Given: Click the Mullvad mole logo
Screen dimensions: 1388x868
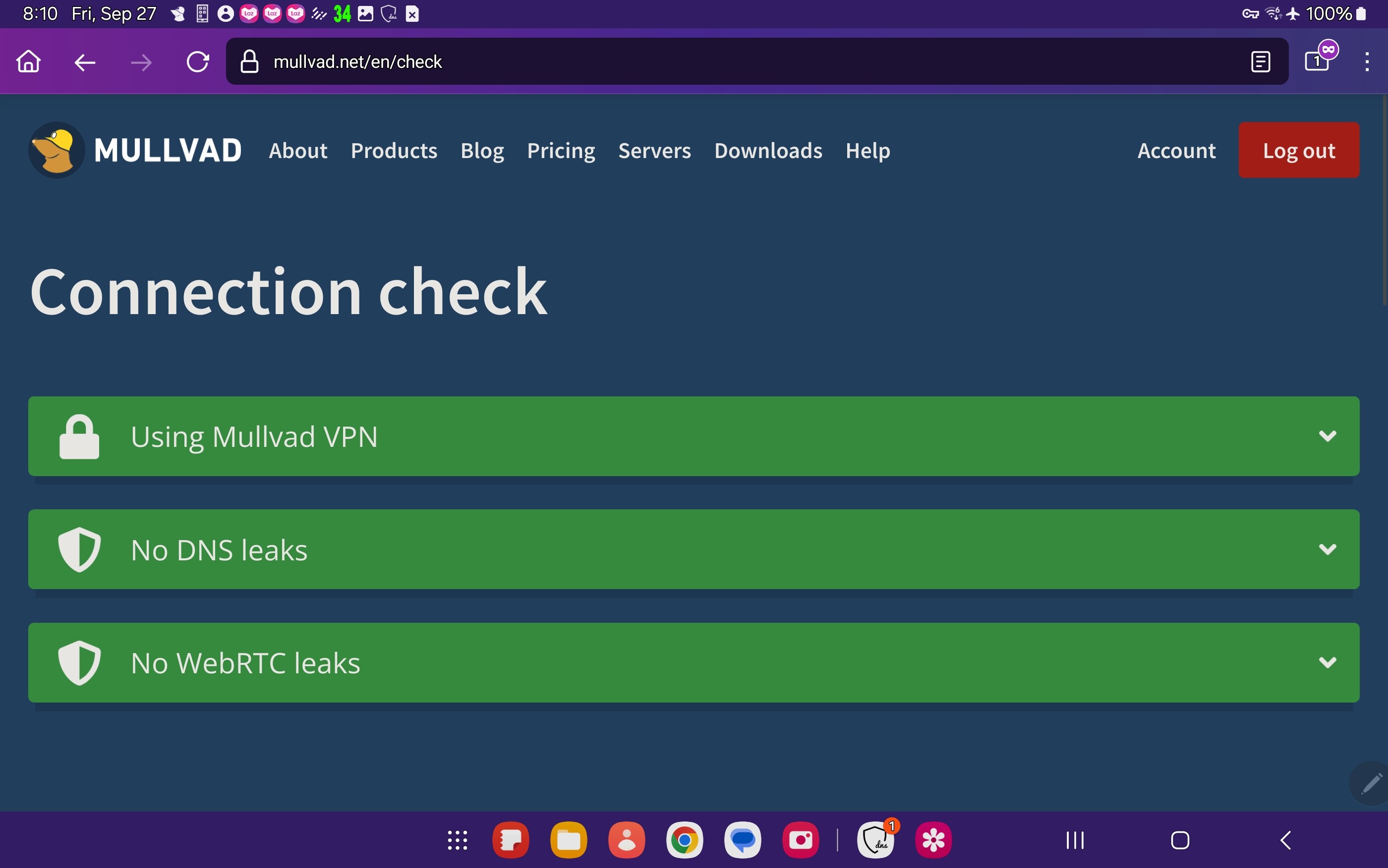Looking at the screenshot, I should [x=57, y=151].
